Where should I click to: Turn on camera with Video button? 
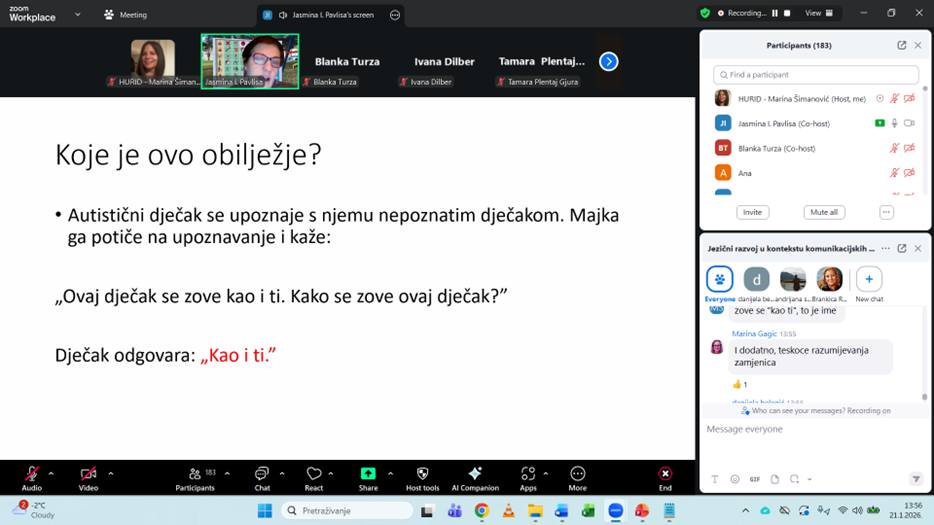(88, 473)
